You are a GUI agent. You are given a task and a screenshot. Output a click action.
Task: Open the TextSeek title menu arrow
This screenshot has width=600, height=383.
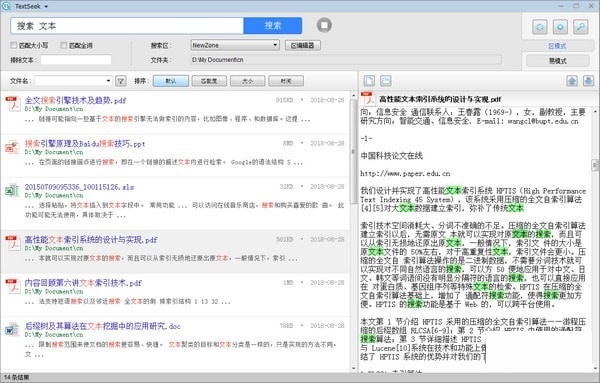46,7
